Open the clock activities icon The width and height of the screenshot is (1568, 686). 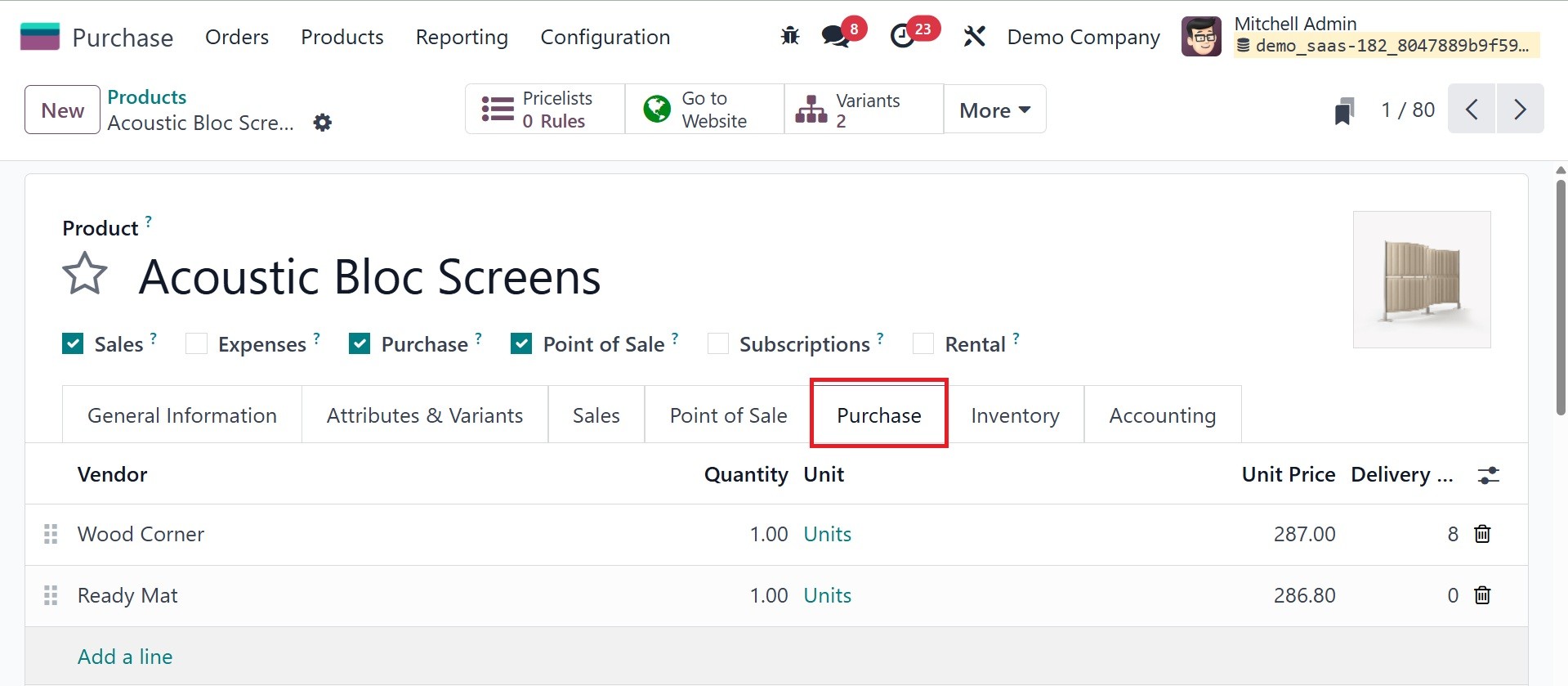pyautogui.click(x=902, y=37)
